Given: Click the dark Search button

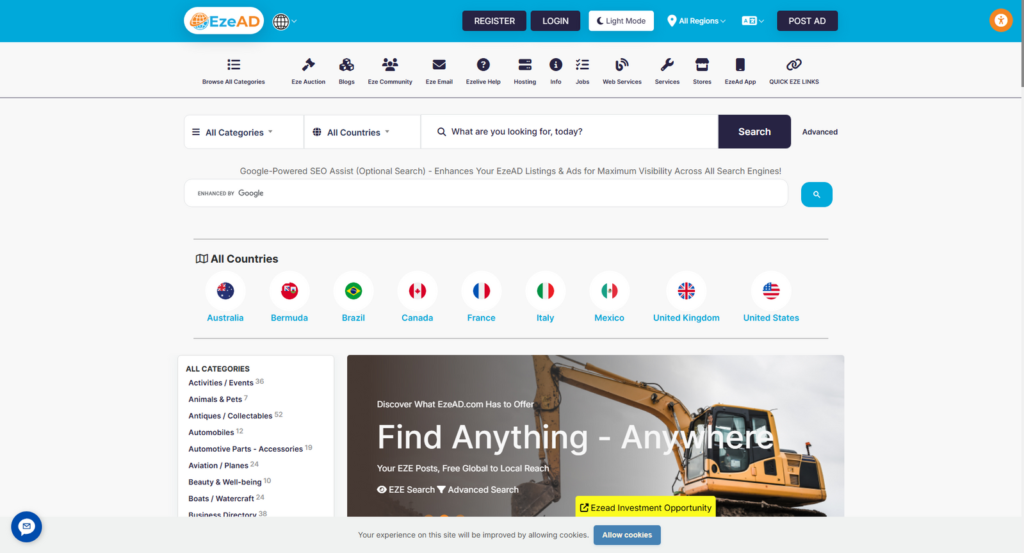Looking at the screenshot, I should coord(754,132).
